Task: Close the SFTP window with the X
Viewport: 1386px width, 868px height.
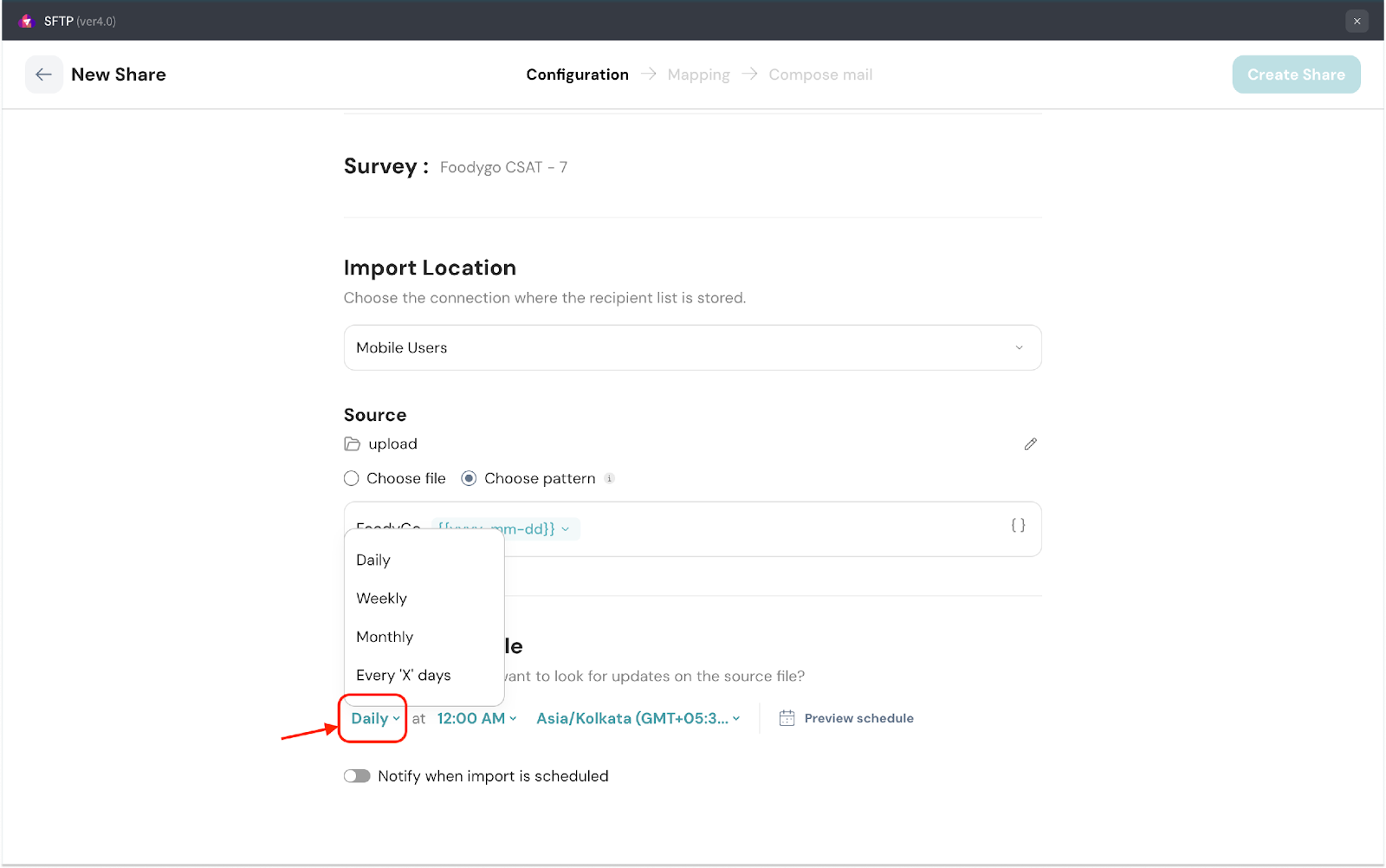Action: [x=1357, y=21]
